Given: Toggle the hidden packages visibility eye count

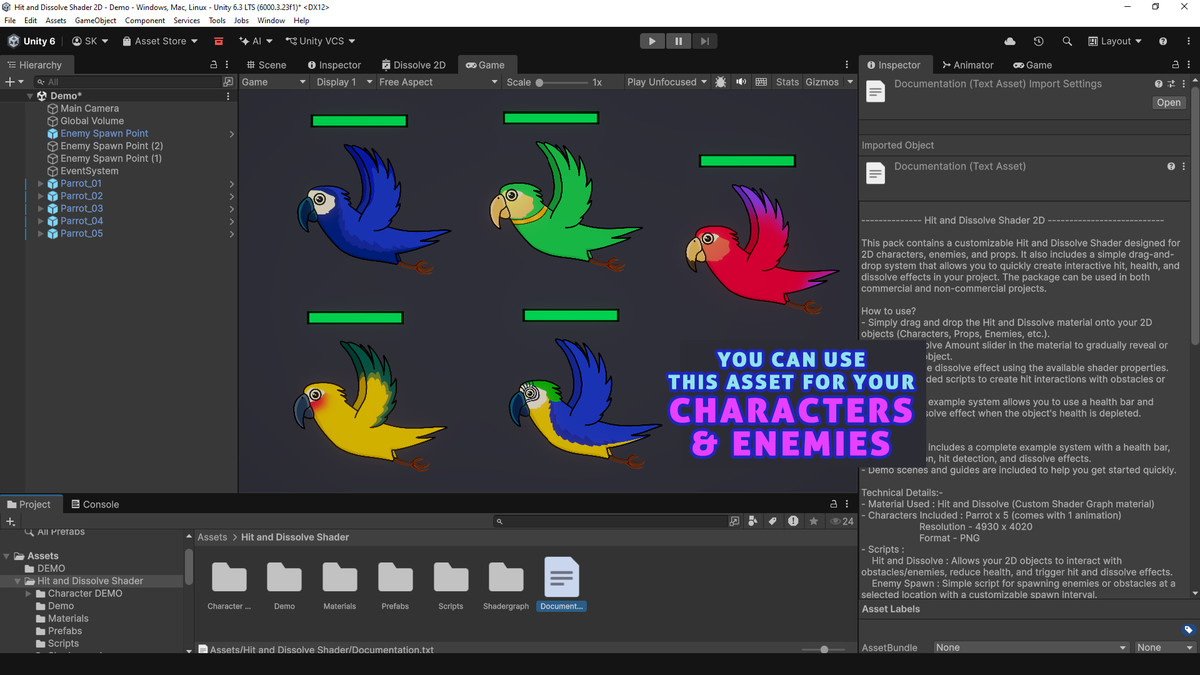Looking at the screenshot, I should (x=843, y=521).
